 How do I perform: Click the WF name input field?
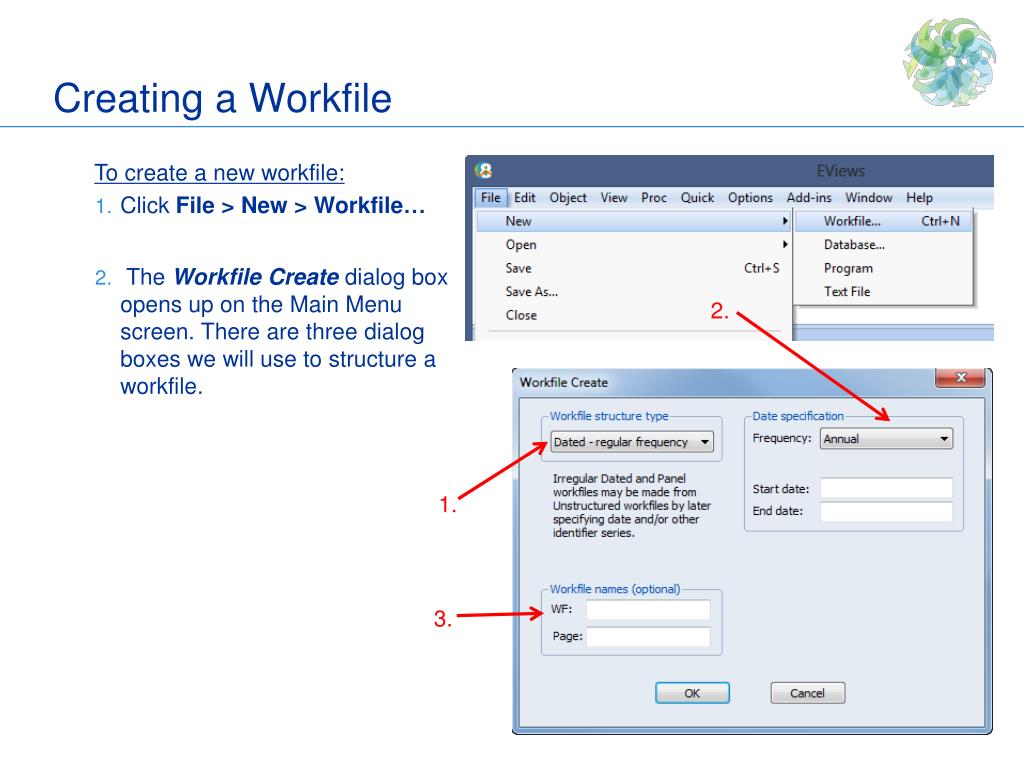point(648,609)
